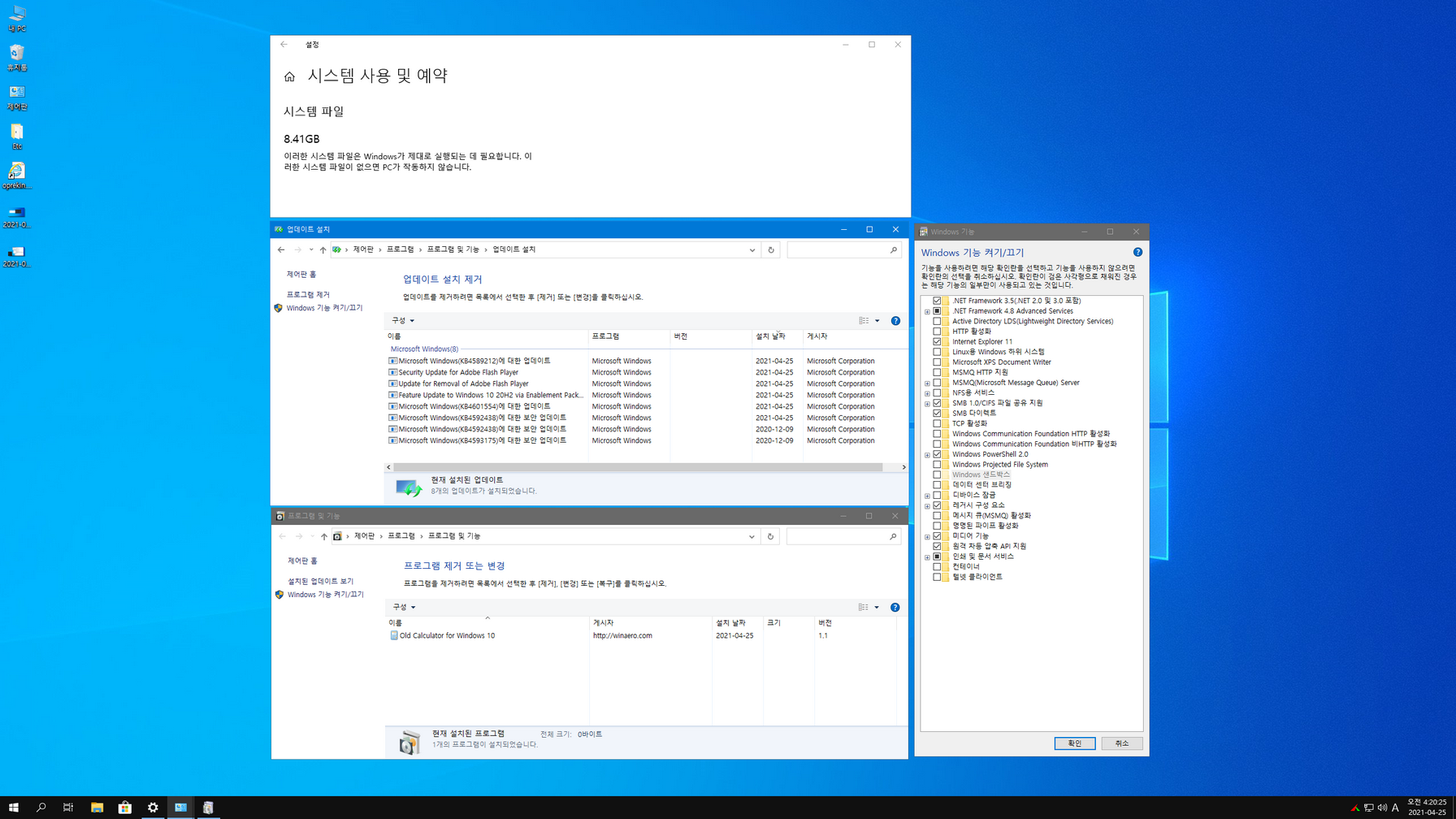This screenshot has height=819, width=1456.
Task: Open File Explorer from the taskbar
Action: click(x=97, y=808)
